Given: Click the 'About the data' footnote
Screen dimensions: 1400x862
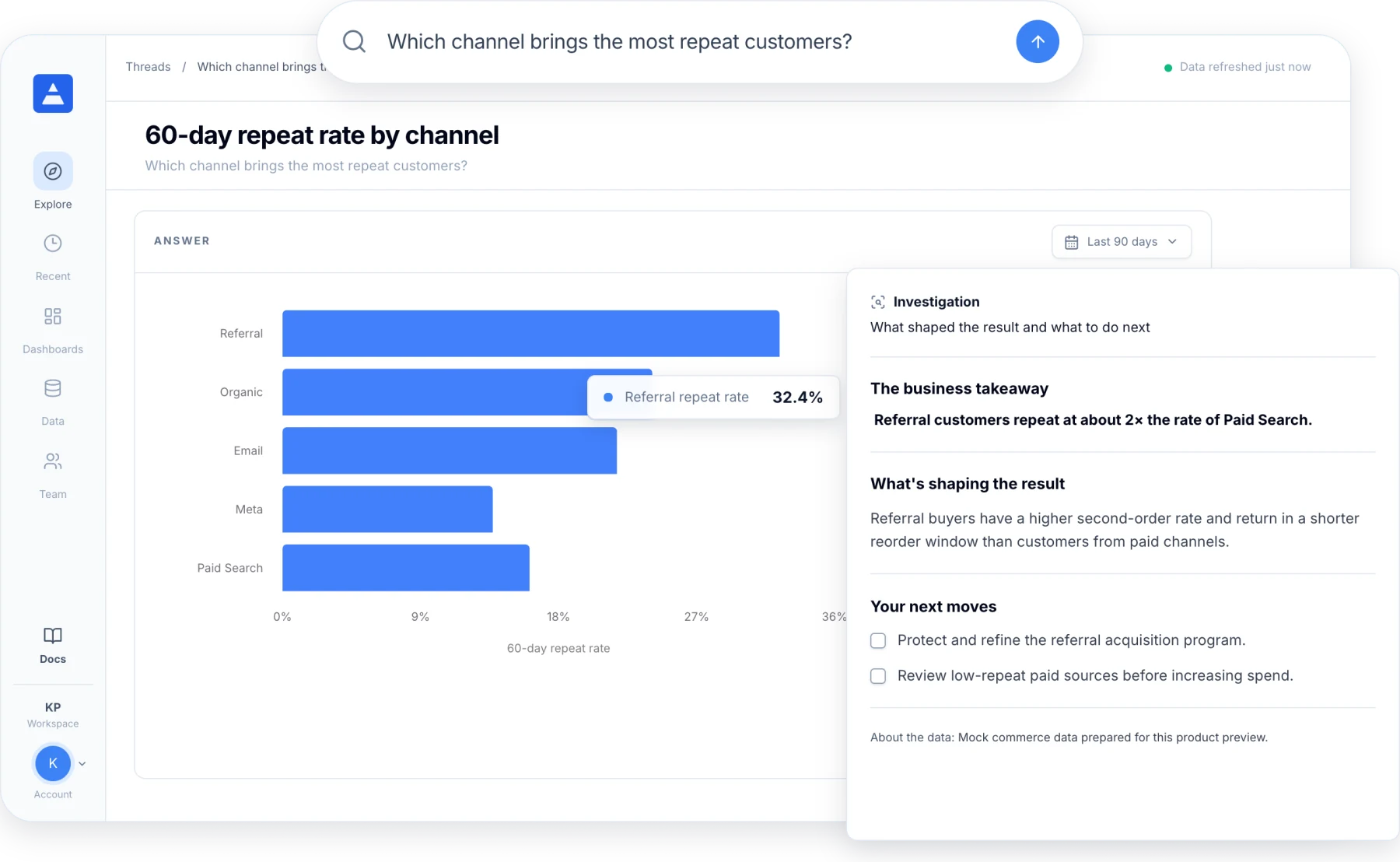Looking at the screenshot, I should [1069, 738].
